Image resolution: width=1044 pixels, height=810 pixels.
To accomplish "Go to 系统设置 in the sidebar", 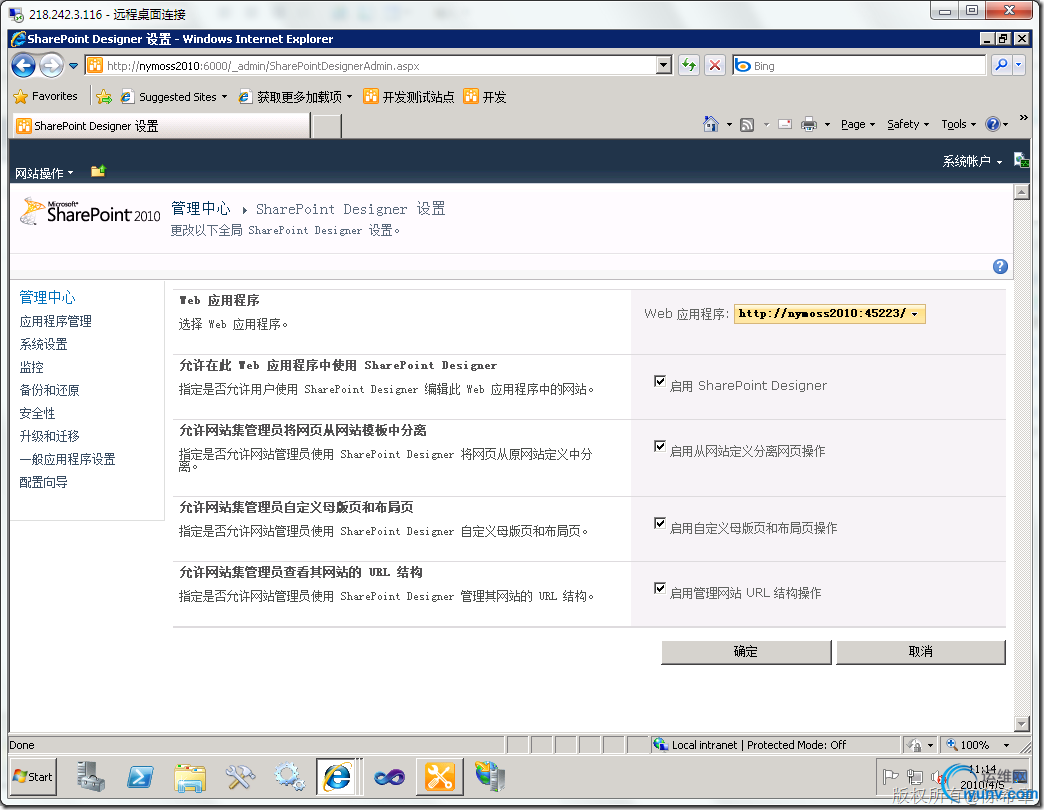I will point(44,344).
